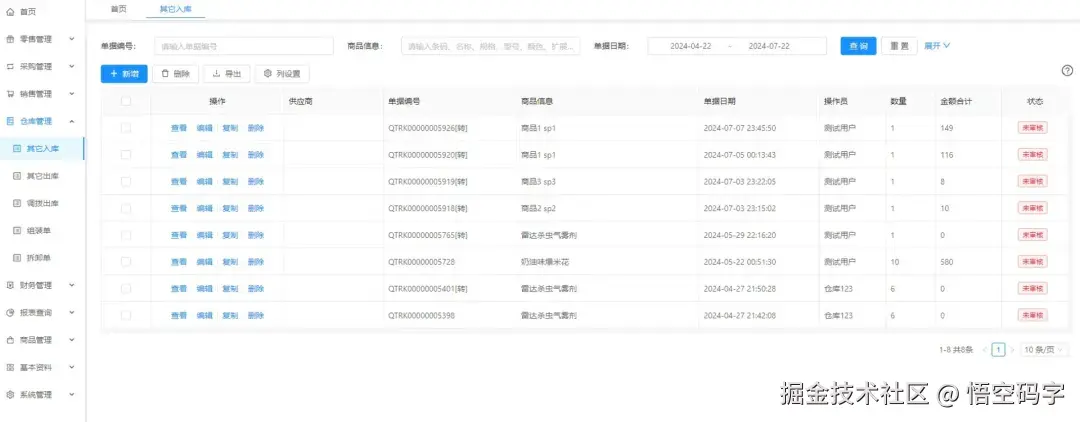Viewport: 1080px width, 422px height.
Task: Check the row QTRK00000005926 checkbox
Action: pos(125,128)
